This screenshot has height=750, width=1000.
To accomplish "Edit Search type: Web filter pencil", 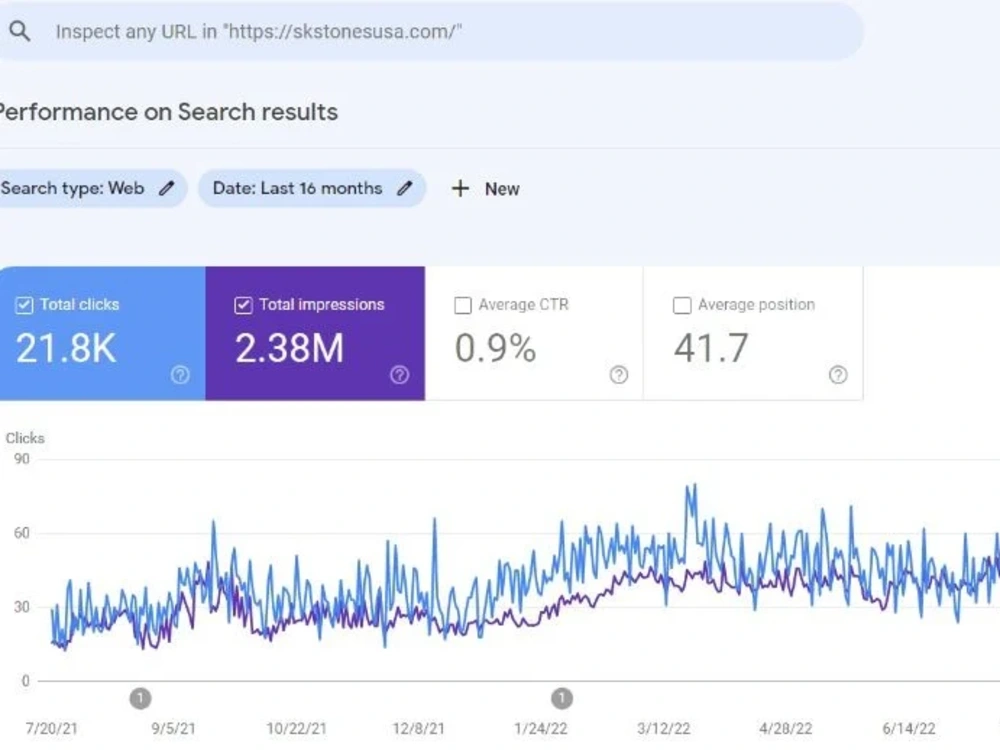I will (x=166, y=188).
